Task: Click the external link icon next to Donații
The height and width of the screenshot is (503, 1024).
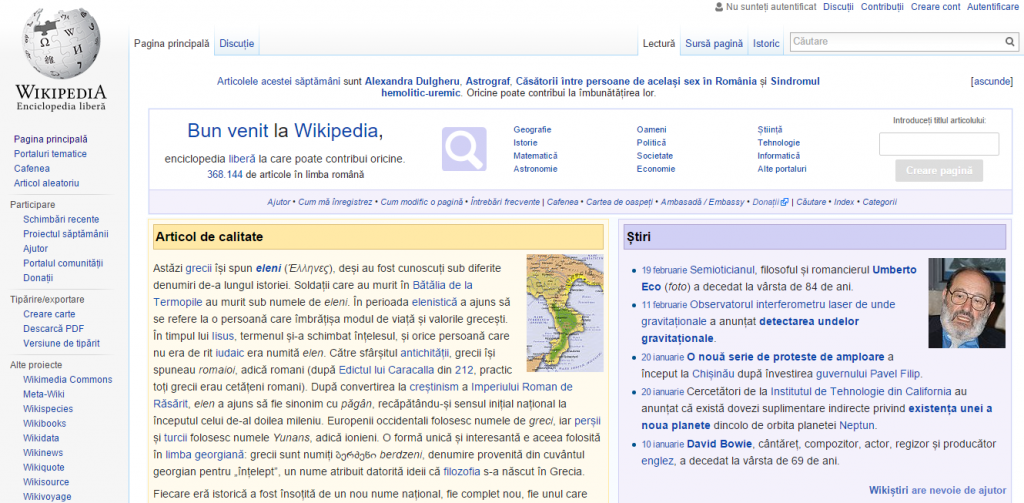Action: tap(784, 203)
